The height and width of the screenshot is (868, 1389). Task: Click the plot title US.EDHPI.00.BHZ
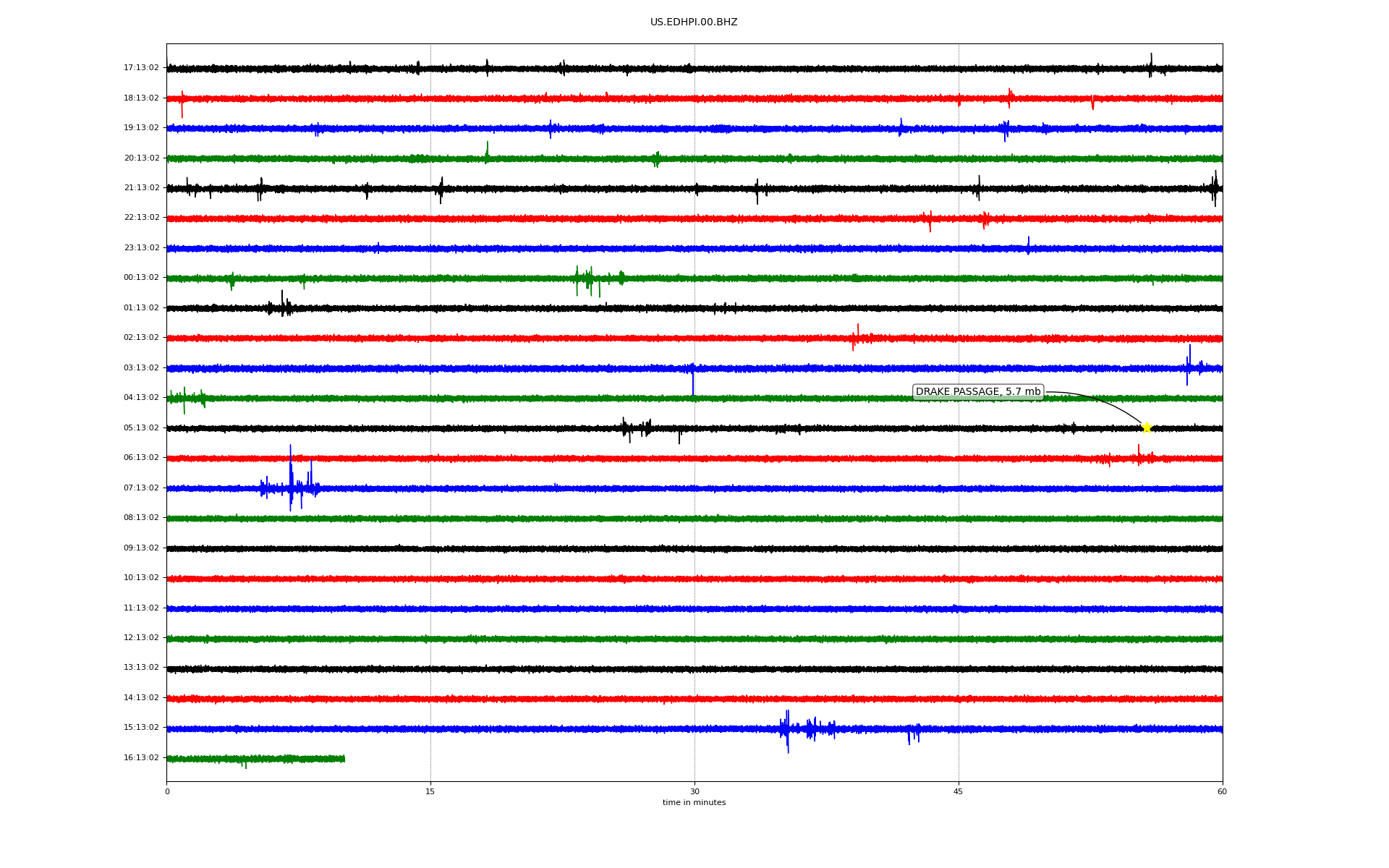[694, 22]
